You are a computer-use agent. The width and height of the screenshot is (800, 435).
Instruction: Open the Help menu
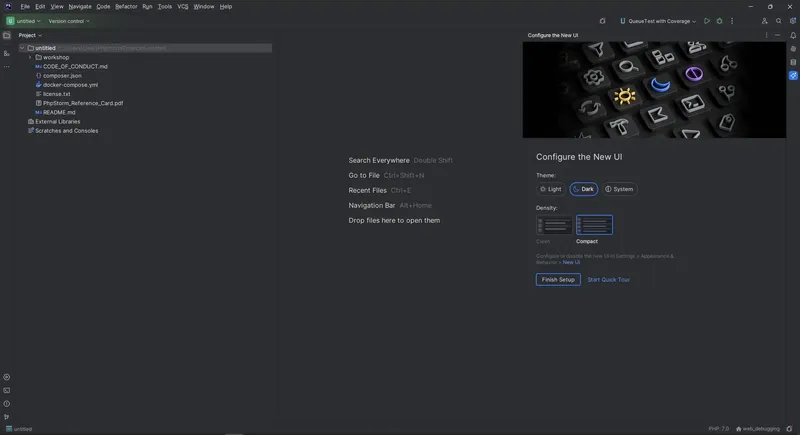tap(226, 7)
